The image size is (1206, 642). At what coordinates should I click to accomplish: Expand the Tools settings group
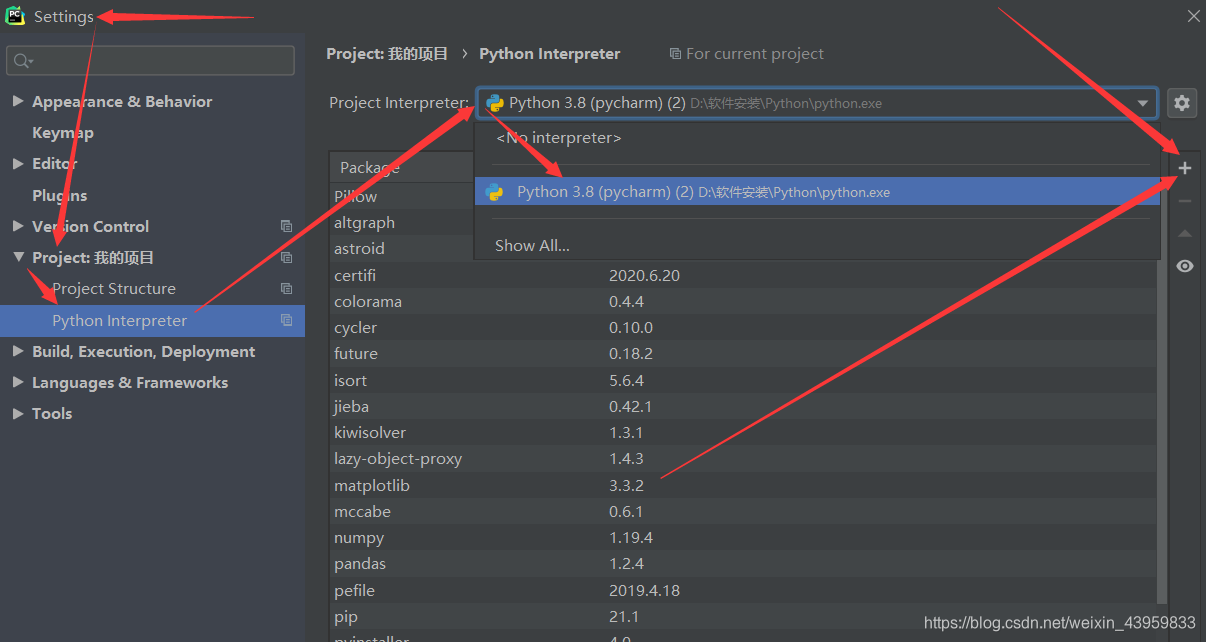[x=18, y=414]
